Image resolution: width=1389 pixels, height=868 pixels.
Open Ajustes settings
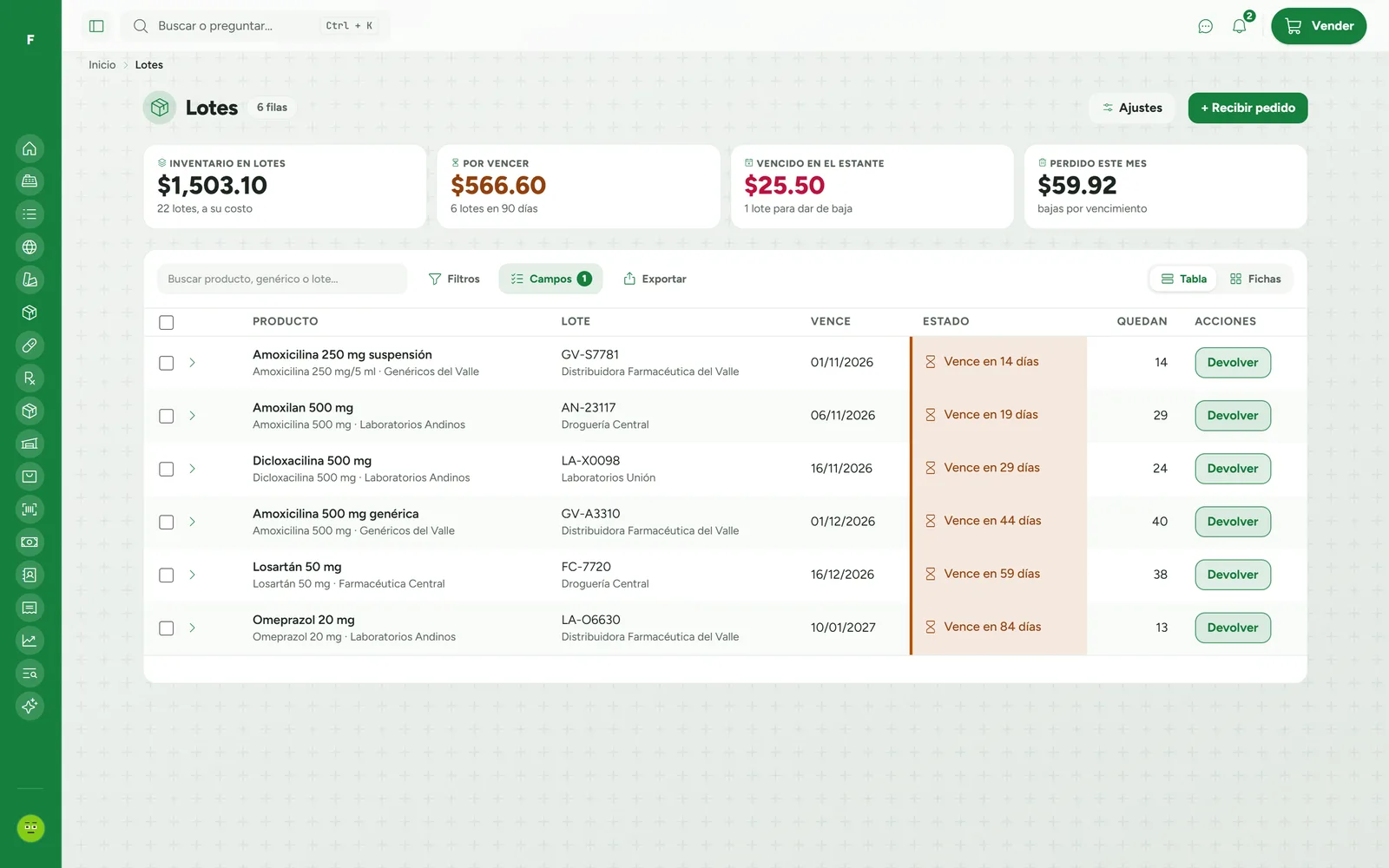(x=1132, y=108)
